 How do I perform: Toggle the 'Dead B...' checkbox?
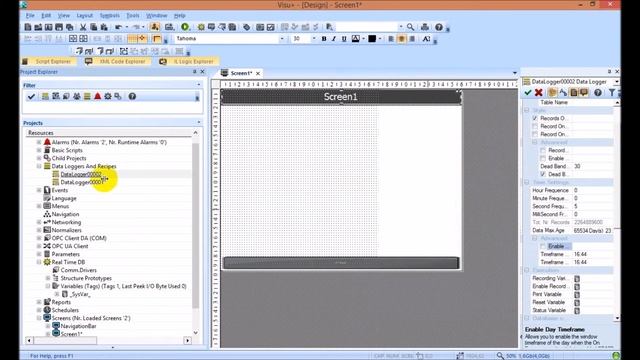click(543, 174)
